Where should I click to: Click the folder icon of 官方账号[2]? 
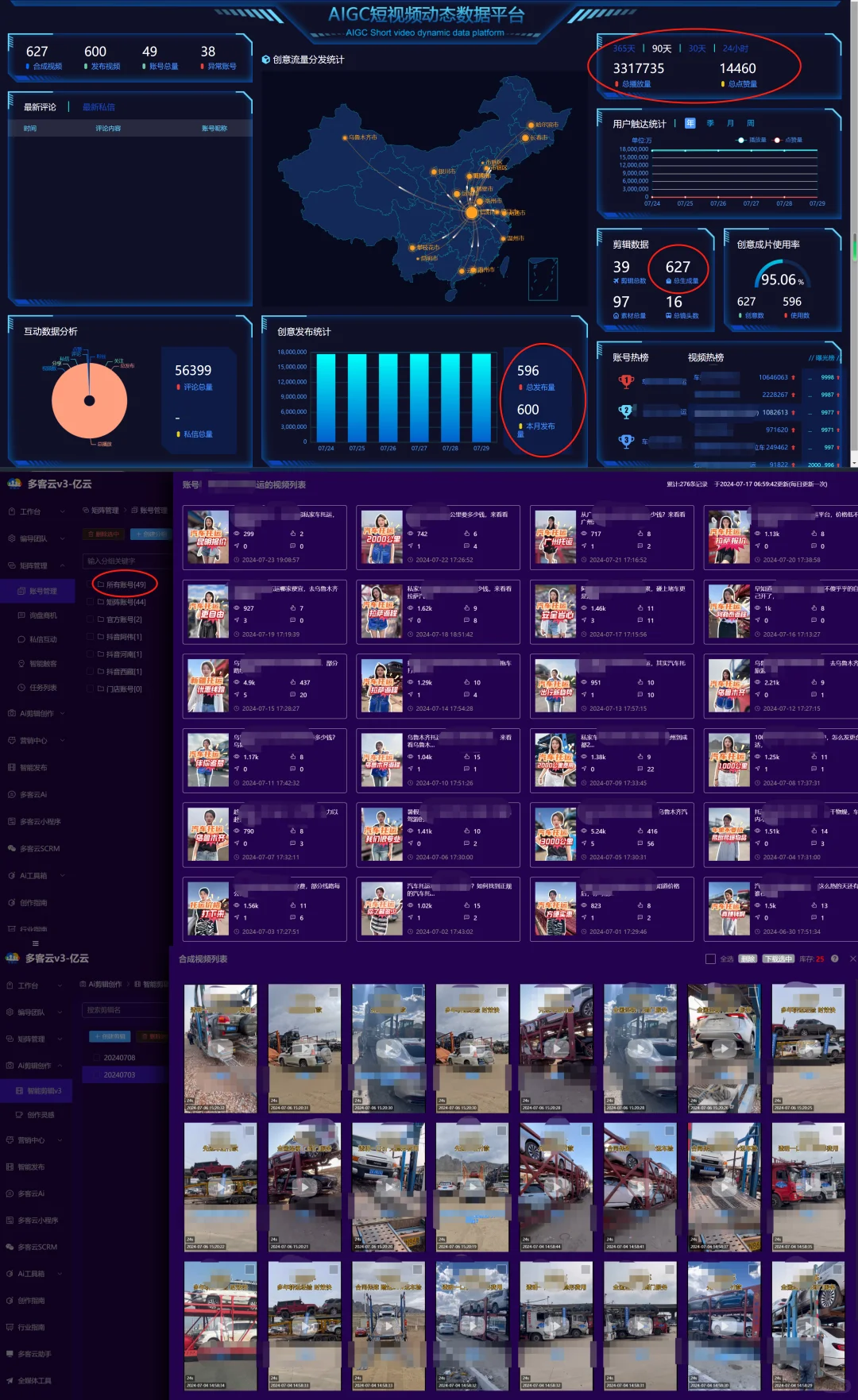[101, 619]
